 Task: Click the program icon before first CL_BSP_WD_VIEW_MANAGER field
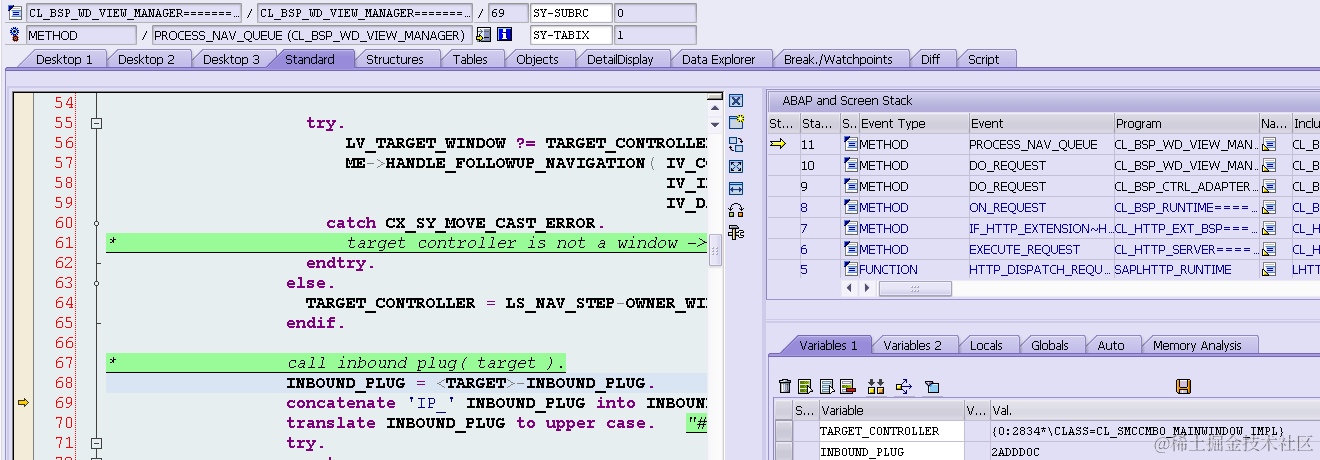pos(15,13)
